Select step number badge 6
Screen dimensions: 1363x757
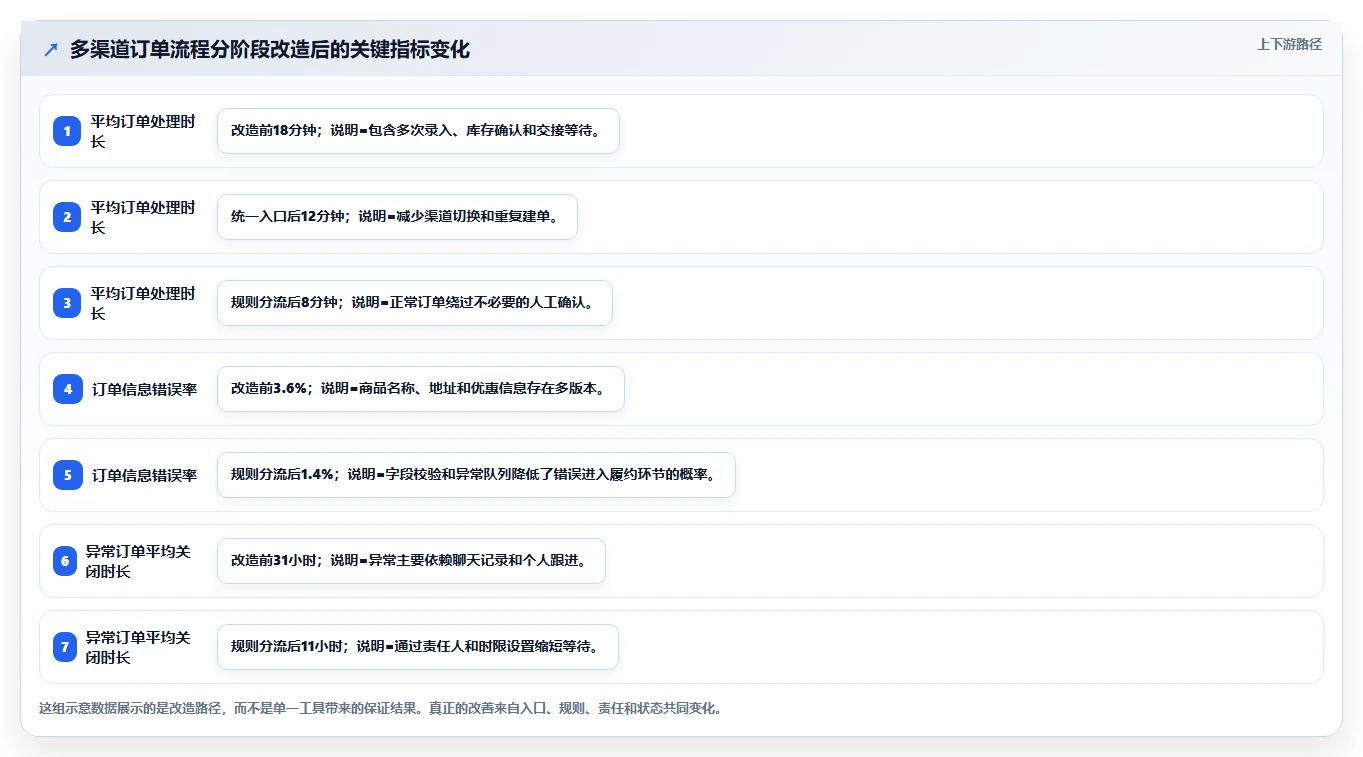[x=65, y=561]
